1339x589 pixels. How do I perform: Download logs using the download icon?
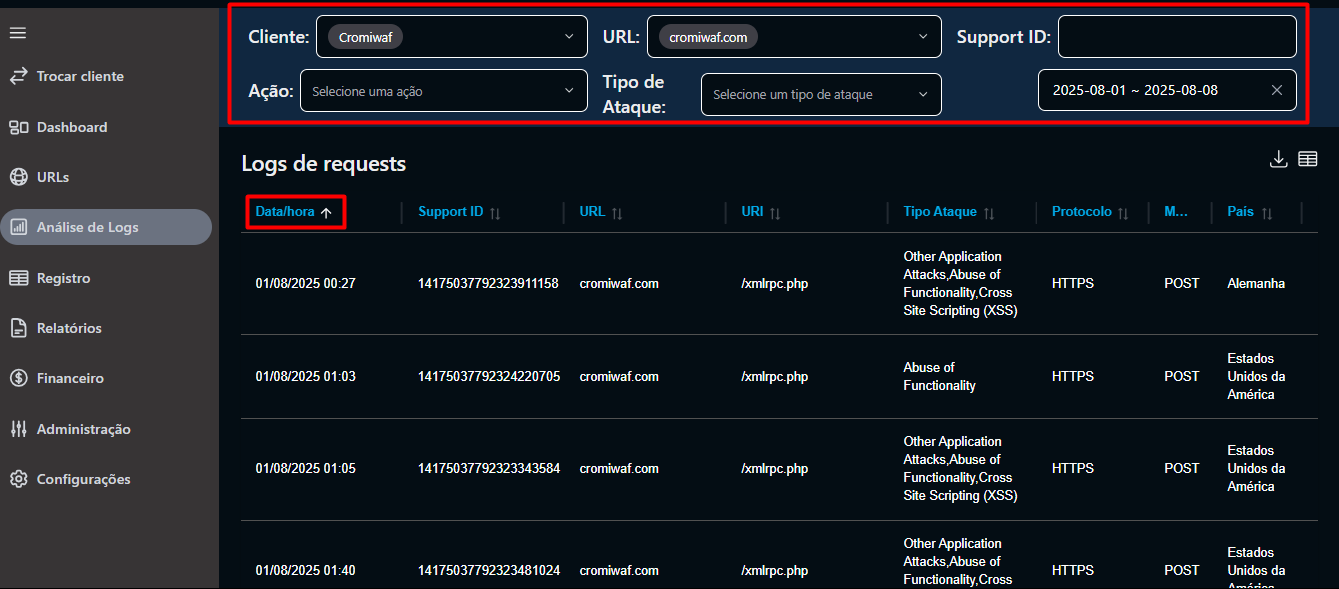click(1278, 159)
